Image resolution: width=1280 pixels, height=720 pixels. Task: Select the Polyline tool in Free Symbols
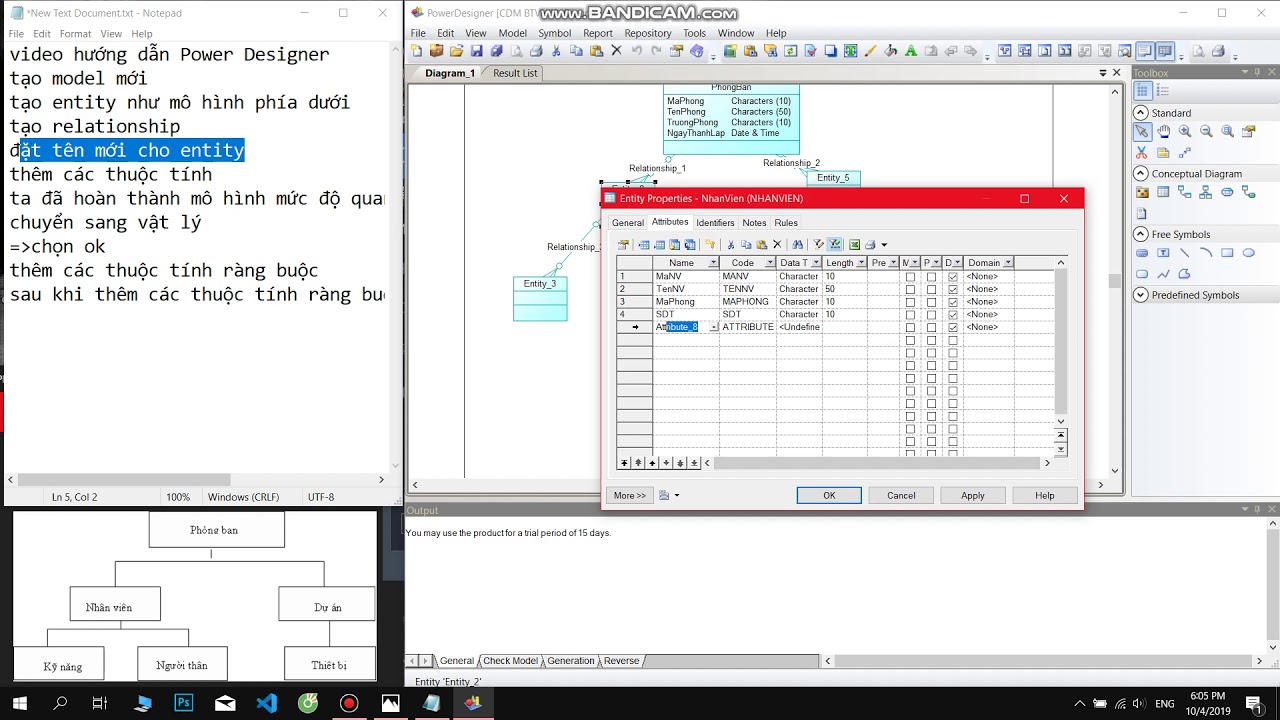1164,274
